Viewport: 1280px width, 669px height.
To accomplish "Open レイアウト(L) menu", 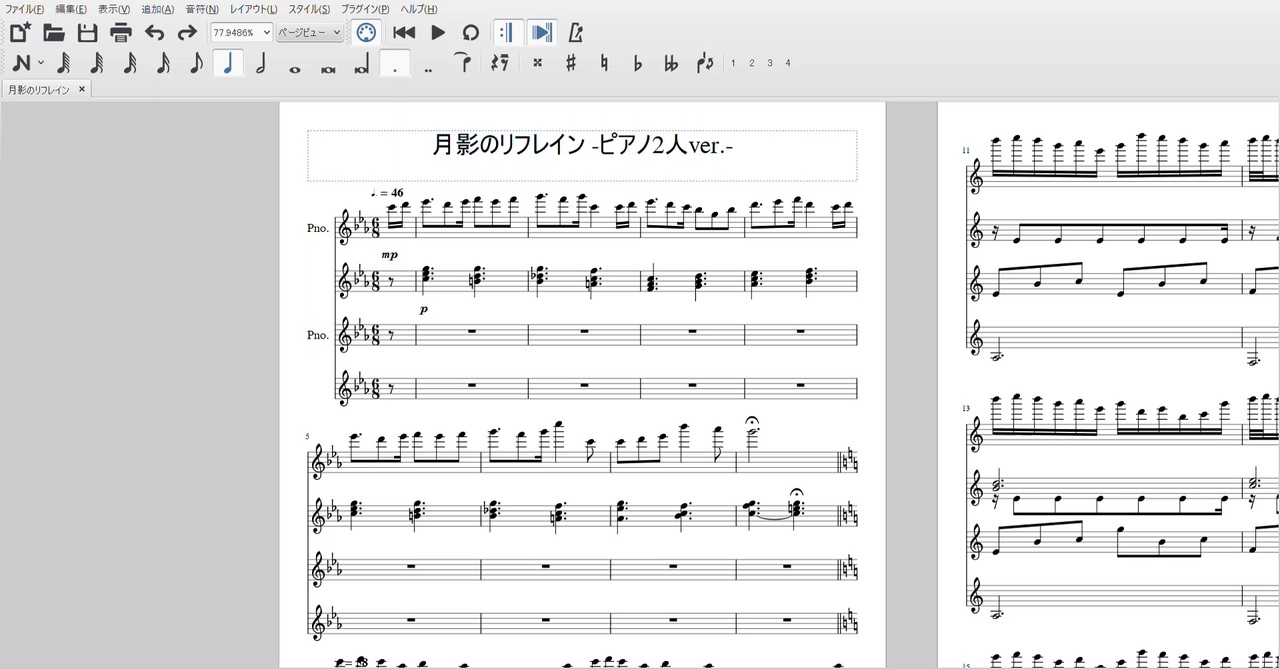I will (x=254, y=9).
